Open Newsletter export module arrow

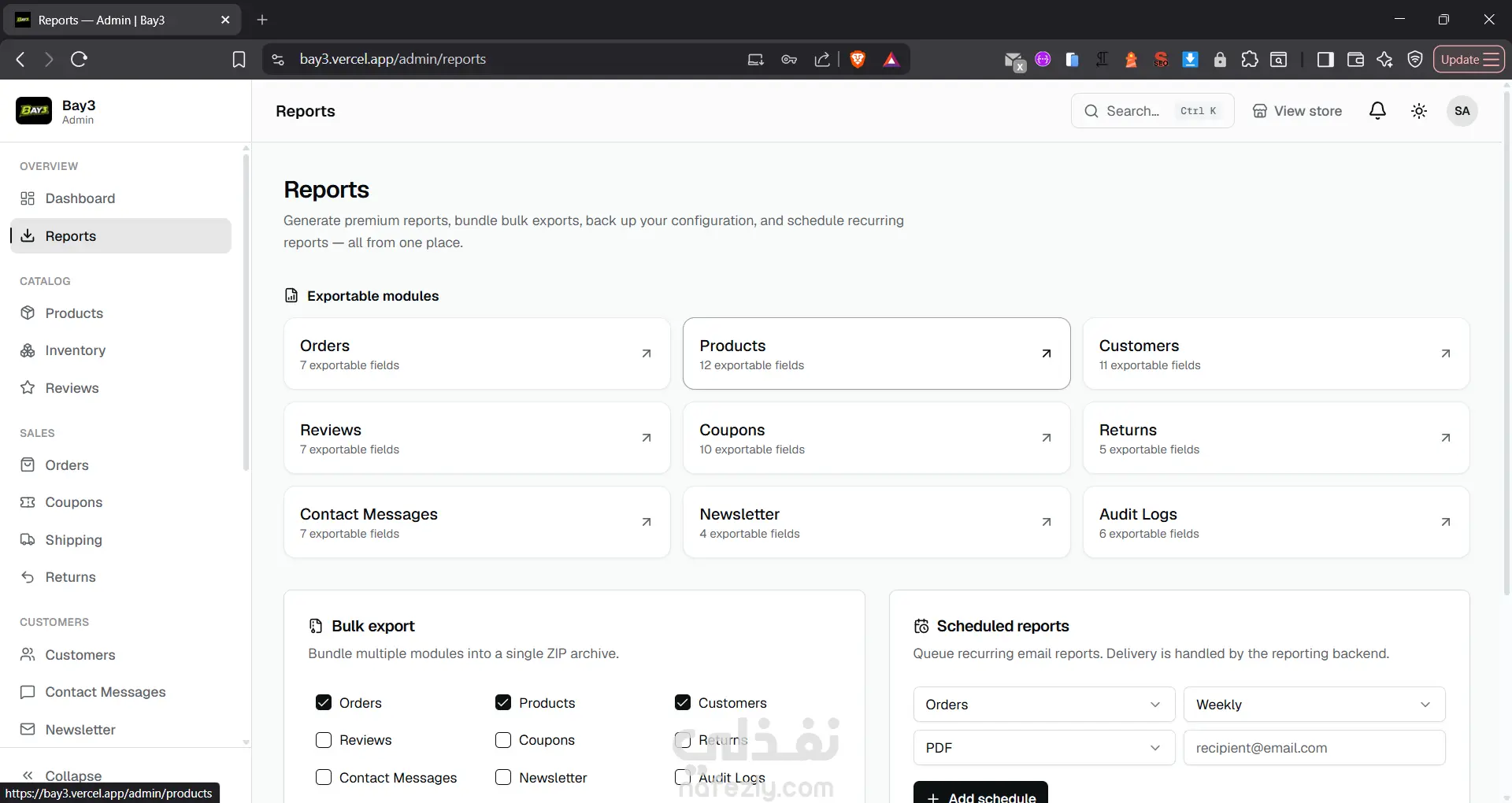point(1047,522)
